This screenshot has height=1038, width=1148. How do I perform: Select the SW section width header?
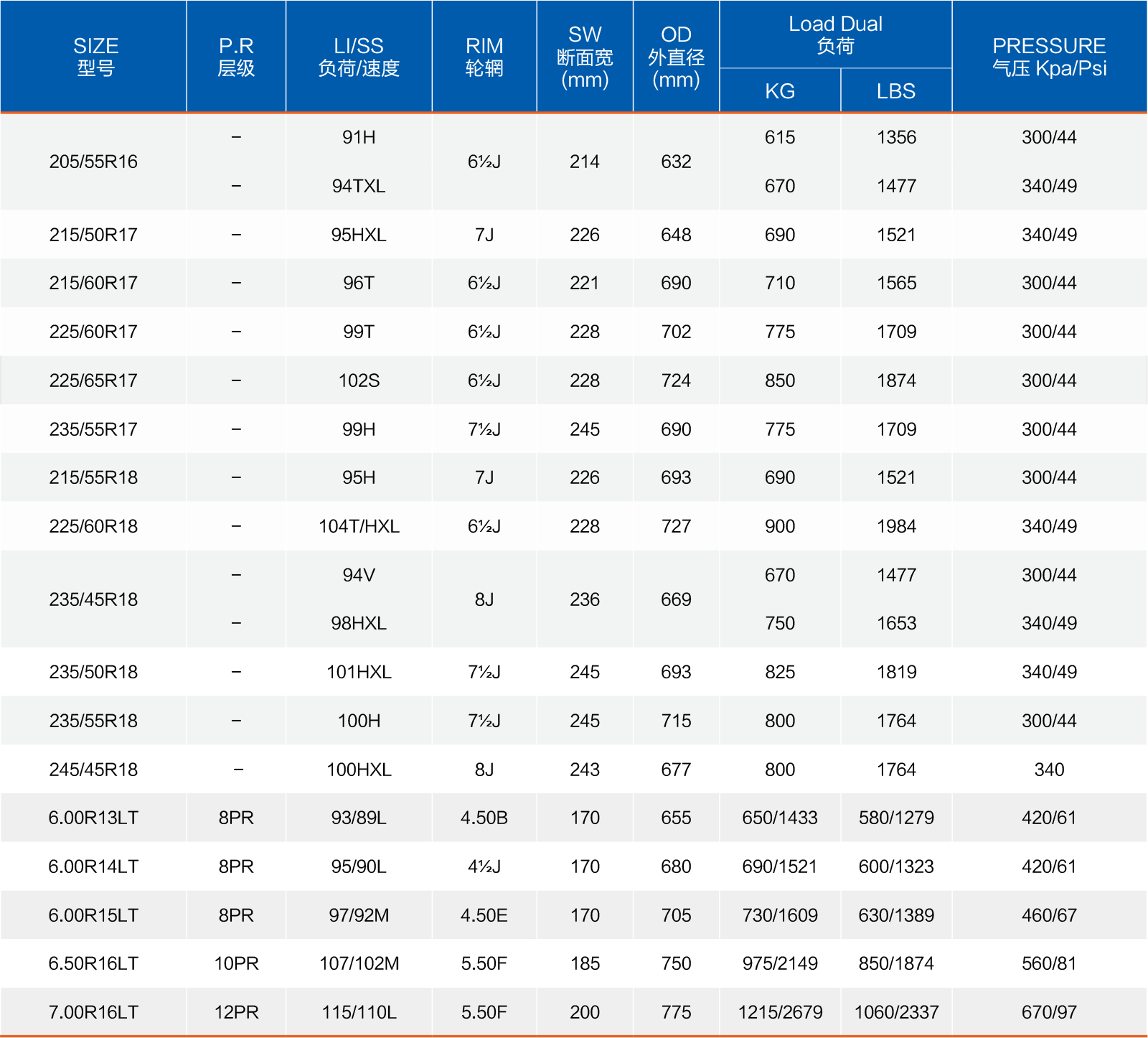(585, 57)
